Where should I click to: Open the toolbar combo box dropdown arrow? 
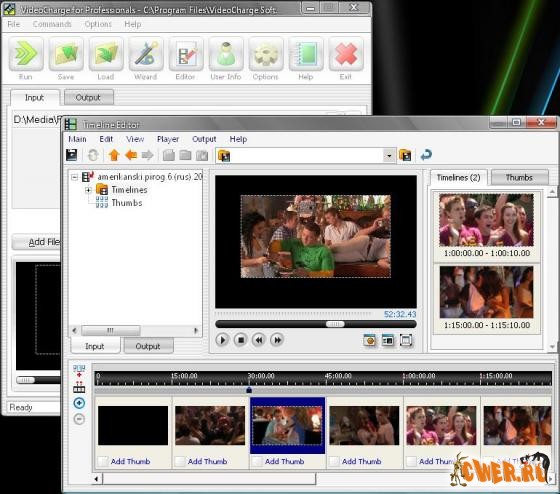(x=389, y=156)
